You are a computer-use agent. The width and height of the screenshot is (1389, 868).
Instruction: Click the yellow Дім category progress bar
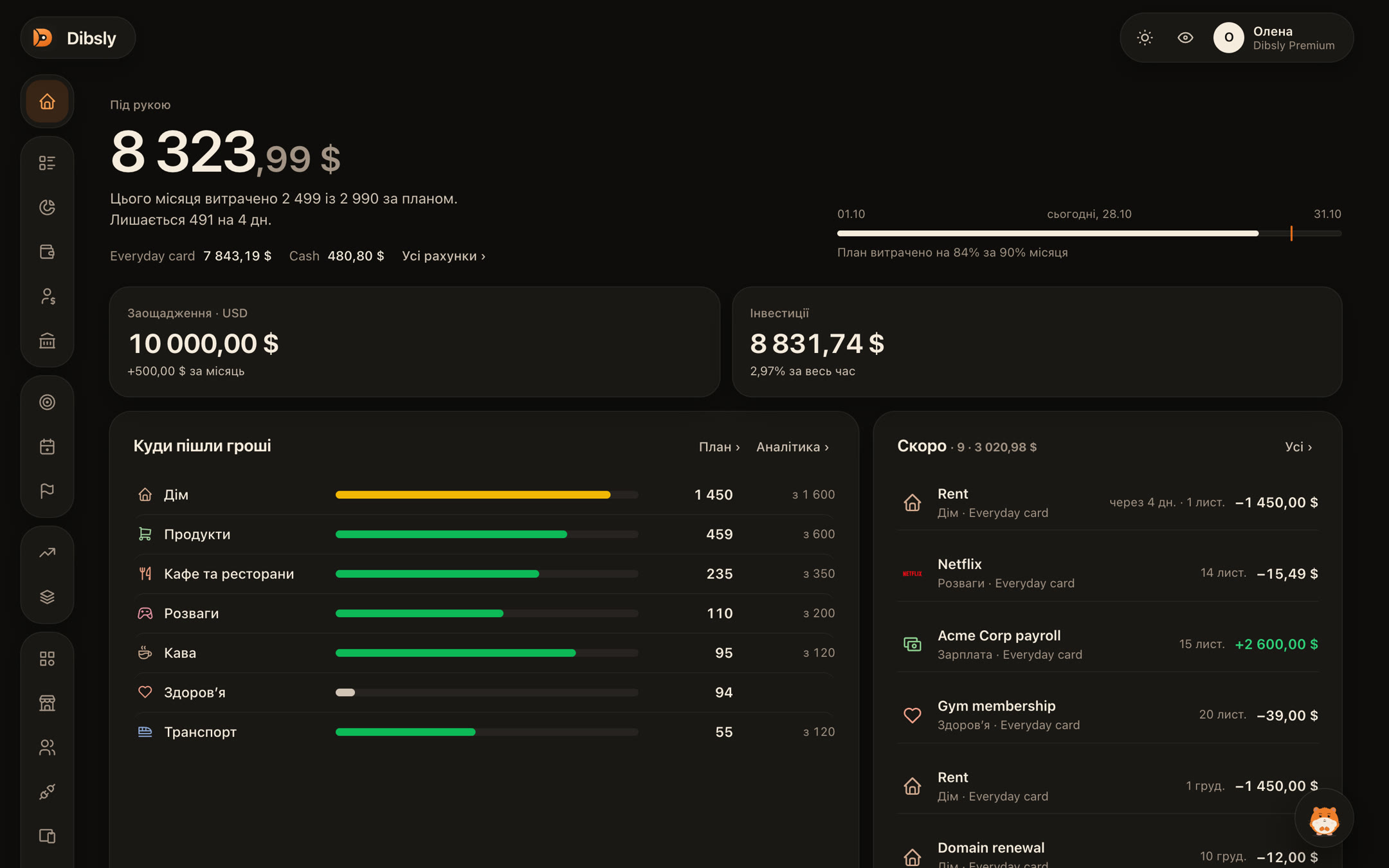tap(487, 494)
